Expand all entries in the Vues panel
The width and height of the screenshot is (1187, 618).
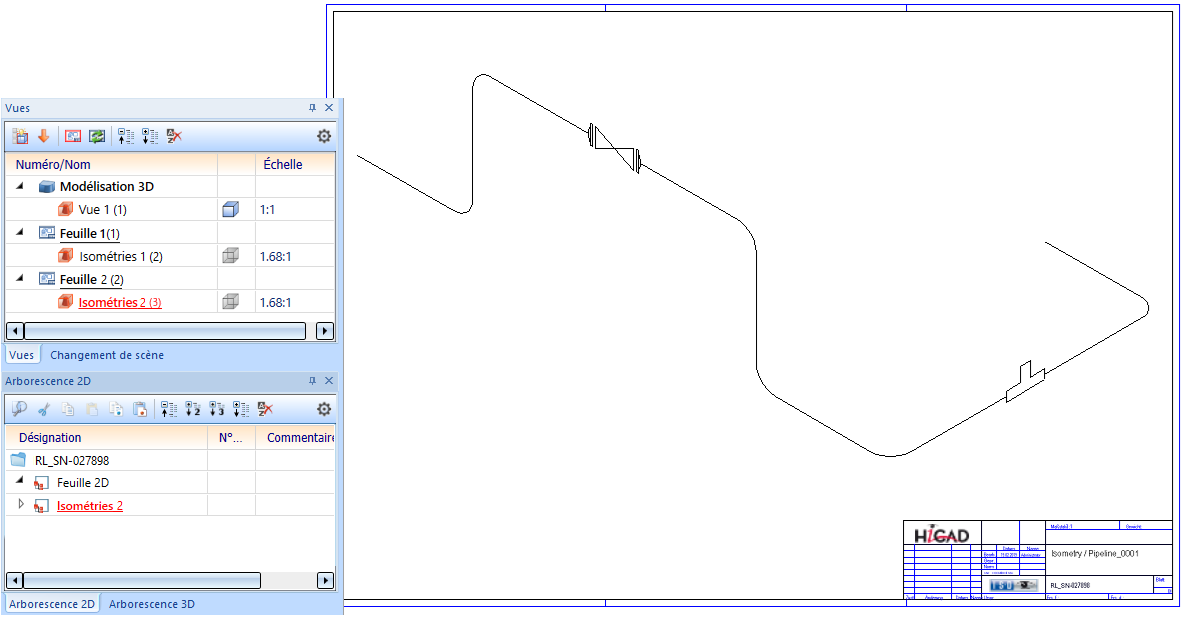click(150, 136)
